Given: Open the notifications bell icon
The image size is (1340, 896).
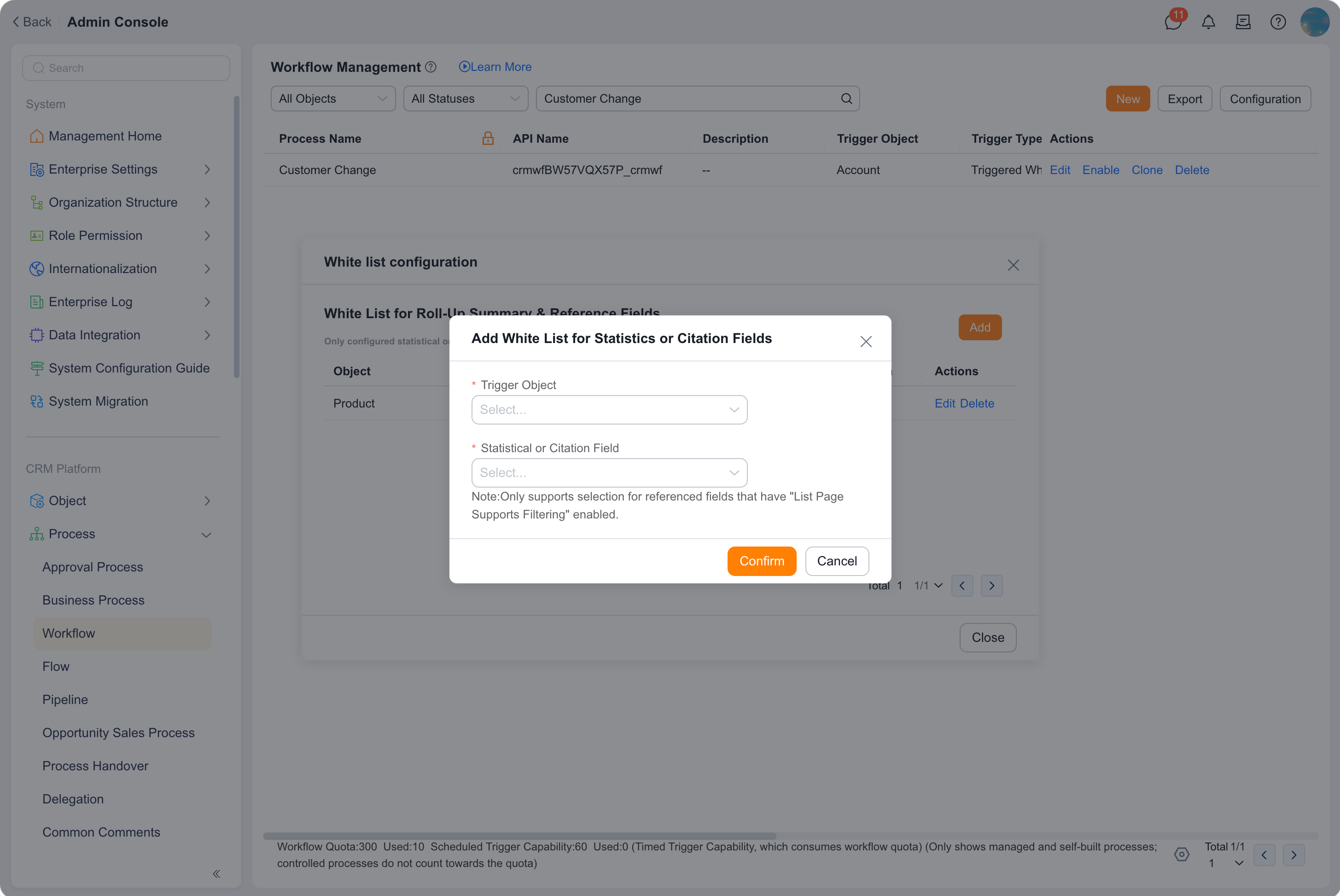Looking at the screenshot, I should [x=1208, y=22].
